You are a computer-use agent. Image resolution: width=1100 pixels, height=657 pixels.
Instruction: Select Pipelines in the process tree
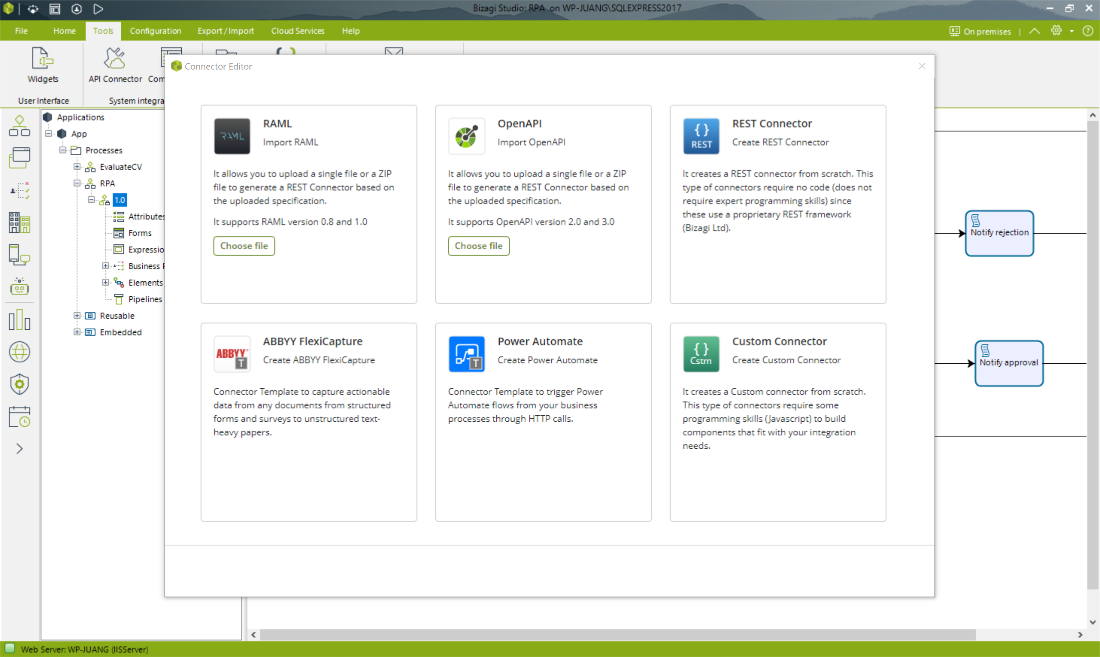145,299
